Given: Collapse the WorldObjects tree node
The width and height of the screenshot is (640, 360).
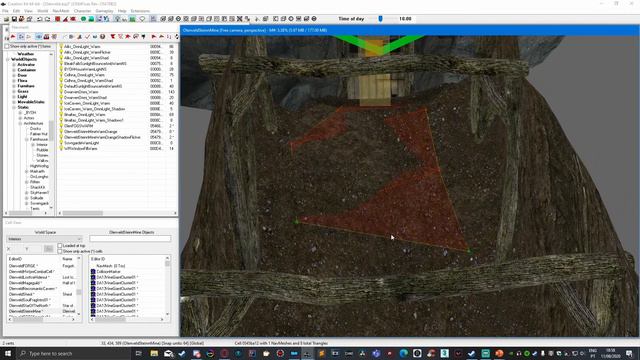Looking at the screenshot, I should (8, 59).
